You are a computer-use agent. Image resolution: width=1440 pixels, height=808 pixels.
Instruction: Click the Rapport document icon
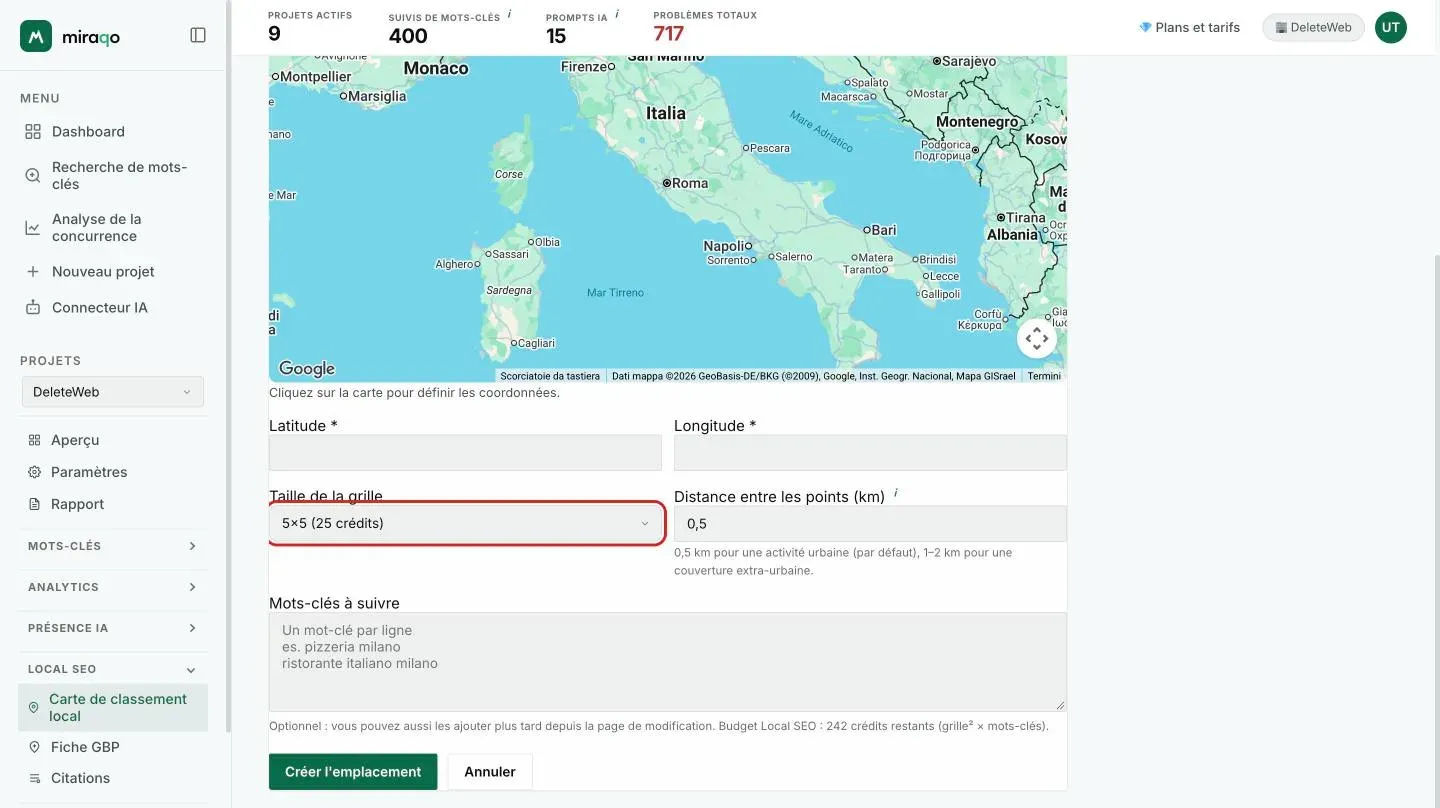tap(34, 504)
